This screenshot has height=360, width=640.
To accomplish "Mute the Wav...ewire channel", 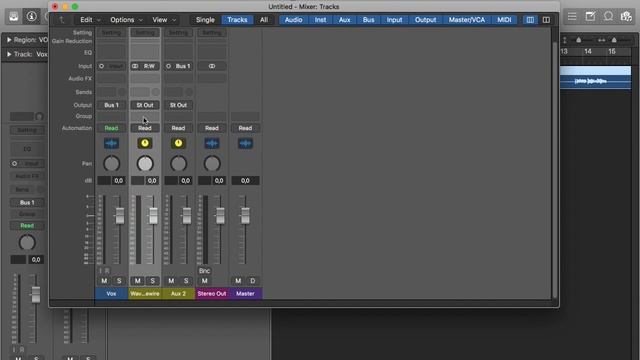I will [x=138, y=281].
